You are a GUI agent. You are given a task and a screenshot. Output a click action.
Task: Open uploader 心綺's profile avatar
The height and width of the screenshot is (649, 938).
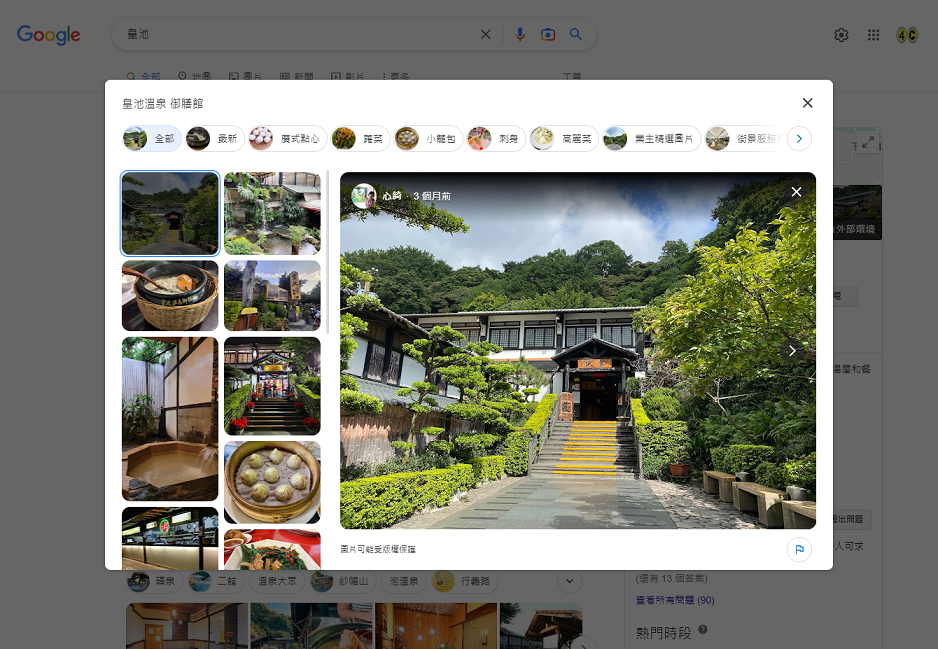[363, 196]
